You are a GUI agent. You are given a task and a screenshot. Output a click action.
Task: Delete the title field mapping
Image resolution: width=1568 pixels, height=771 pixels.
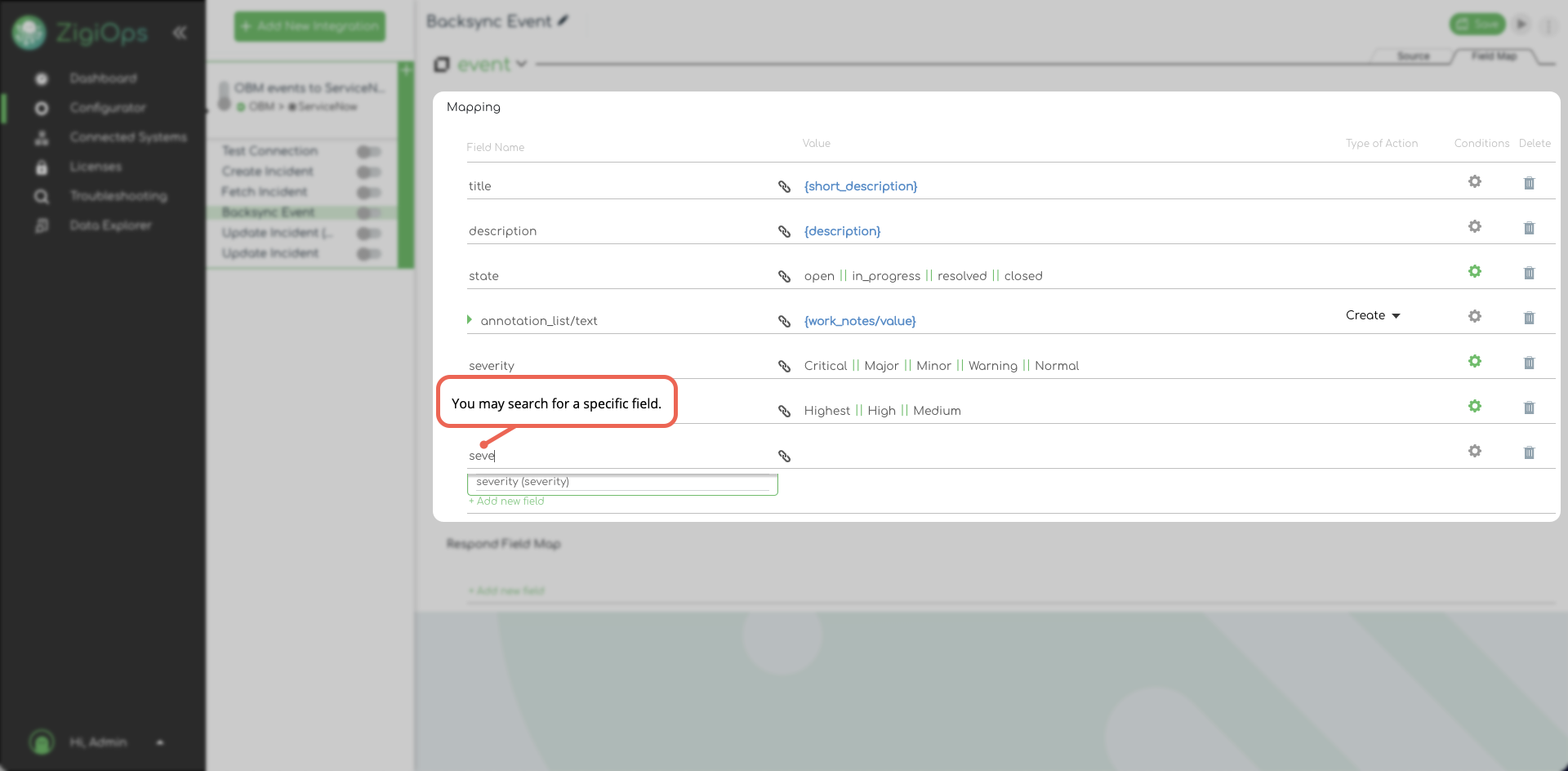(1529, 183)
